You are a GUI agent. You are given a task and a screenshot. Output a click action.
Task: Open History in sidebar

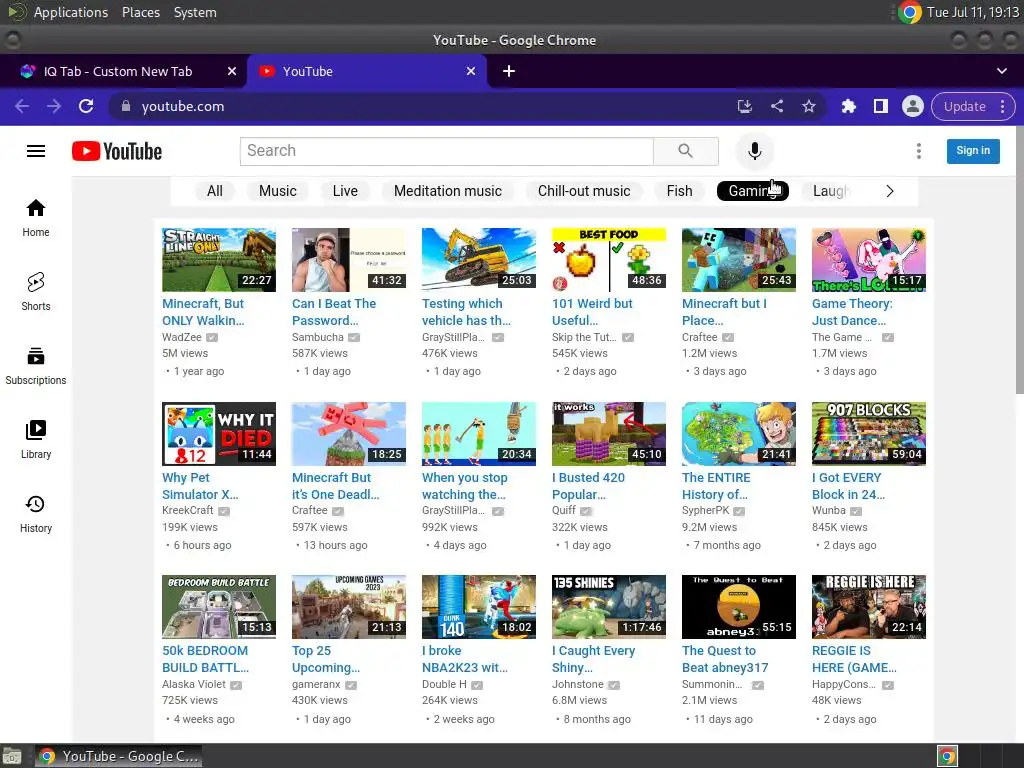point(36,514)
